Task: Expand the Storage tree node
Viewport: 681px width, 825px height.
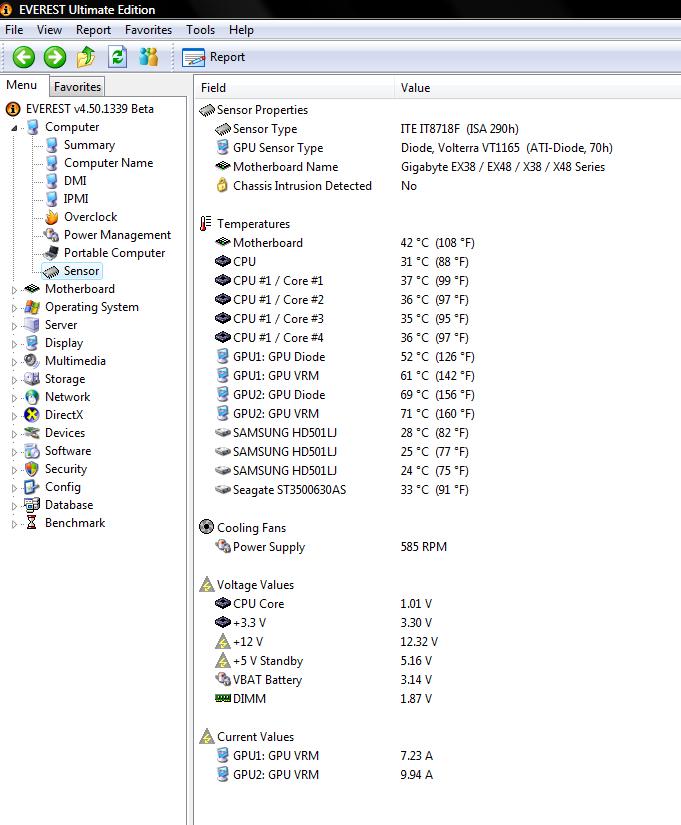Action: 14,380
